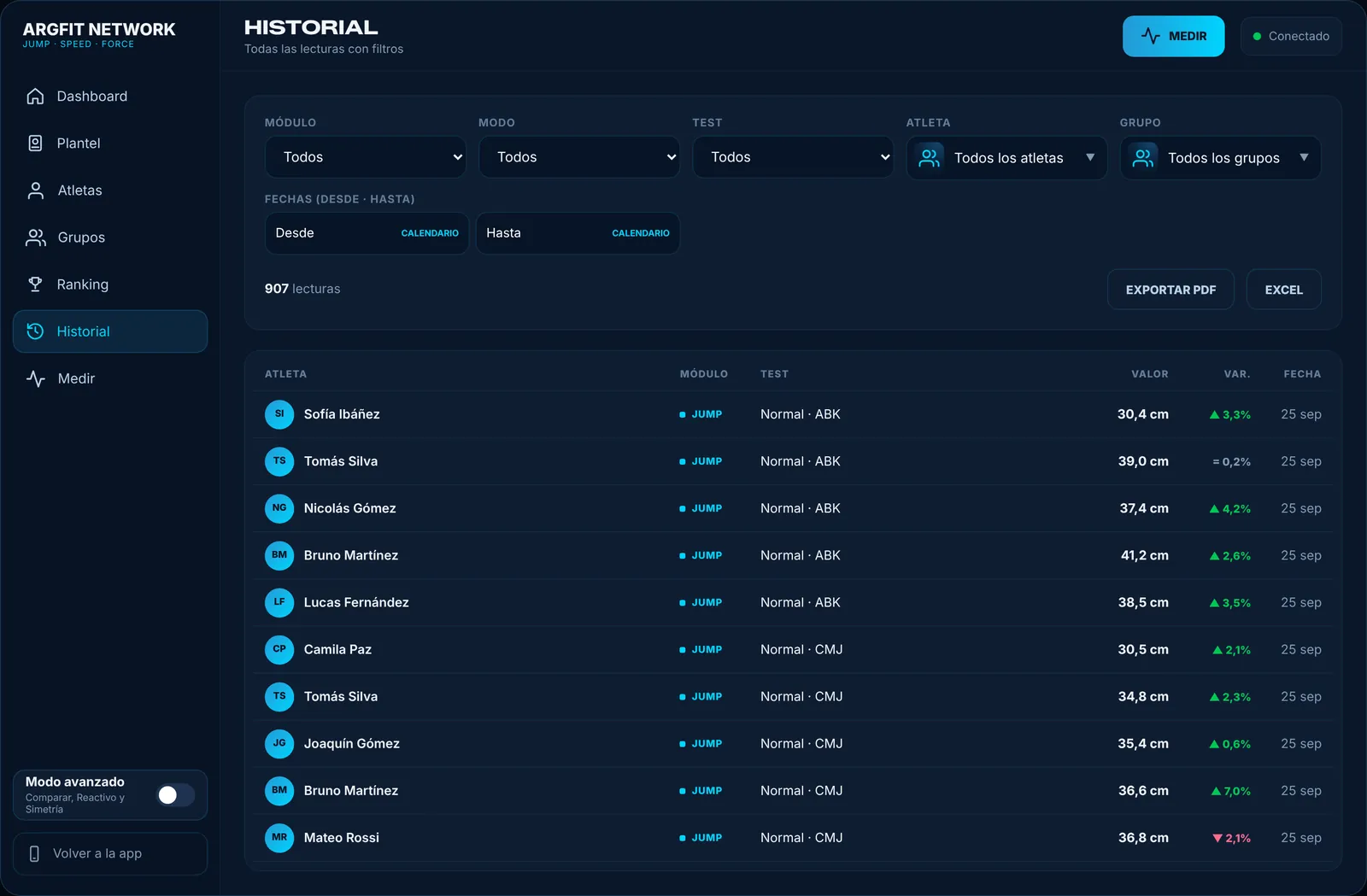Open the Módulo dropdown
Screen dimensions: 1367x896
tap(366, 157)
